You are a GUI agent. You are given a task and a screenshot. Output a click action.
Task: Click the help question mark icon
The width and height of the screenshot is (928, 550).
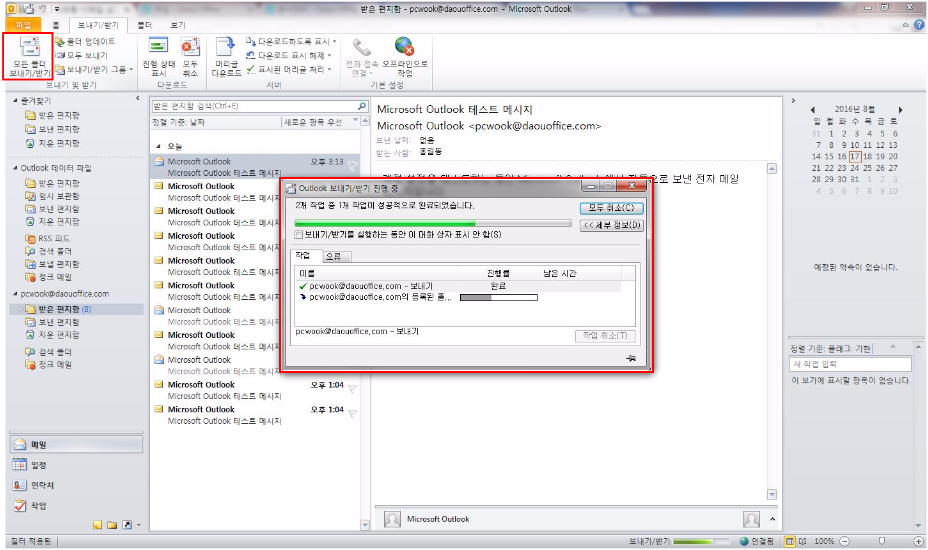pyautogui.click(x=919, y=24)
